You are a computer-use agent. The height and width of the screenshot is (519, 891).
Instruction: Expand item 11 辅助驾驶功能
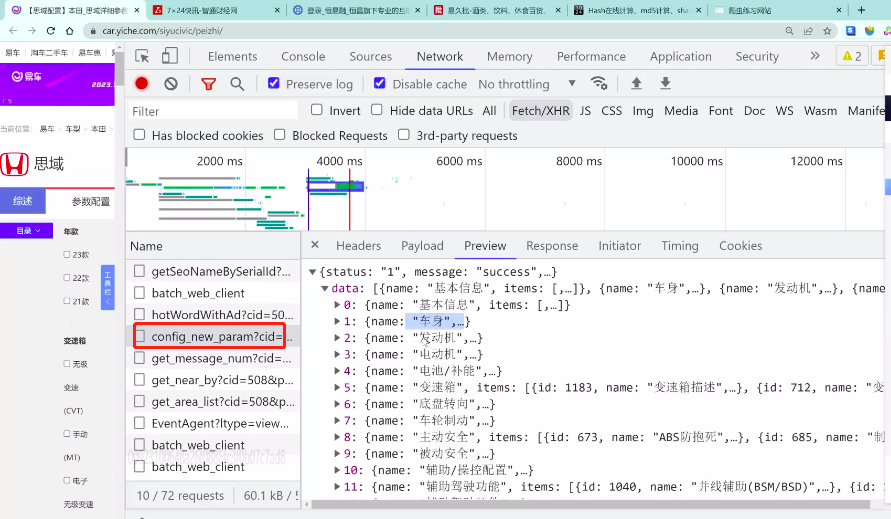tap(337, 487)
